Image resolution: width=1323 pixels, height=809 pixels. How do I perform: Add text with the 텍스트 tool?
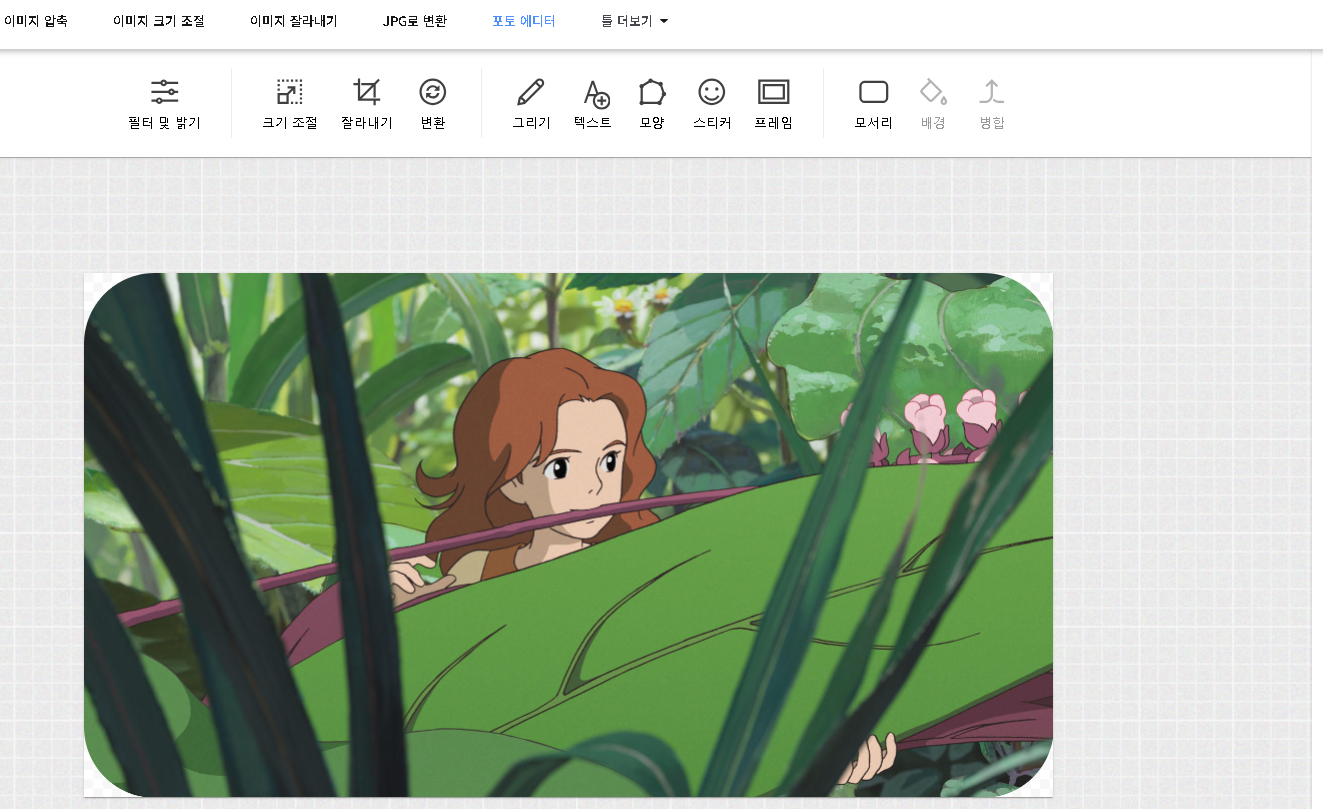tap(593, 105)
